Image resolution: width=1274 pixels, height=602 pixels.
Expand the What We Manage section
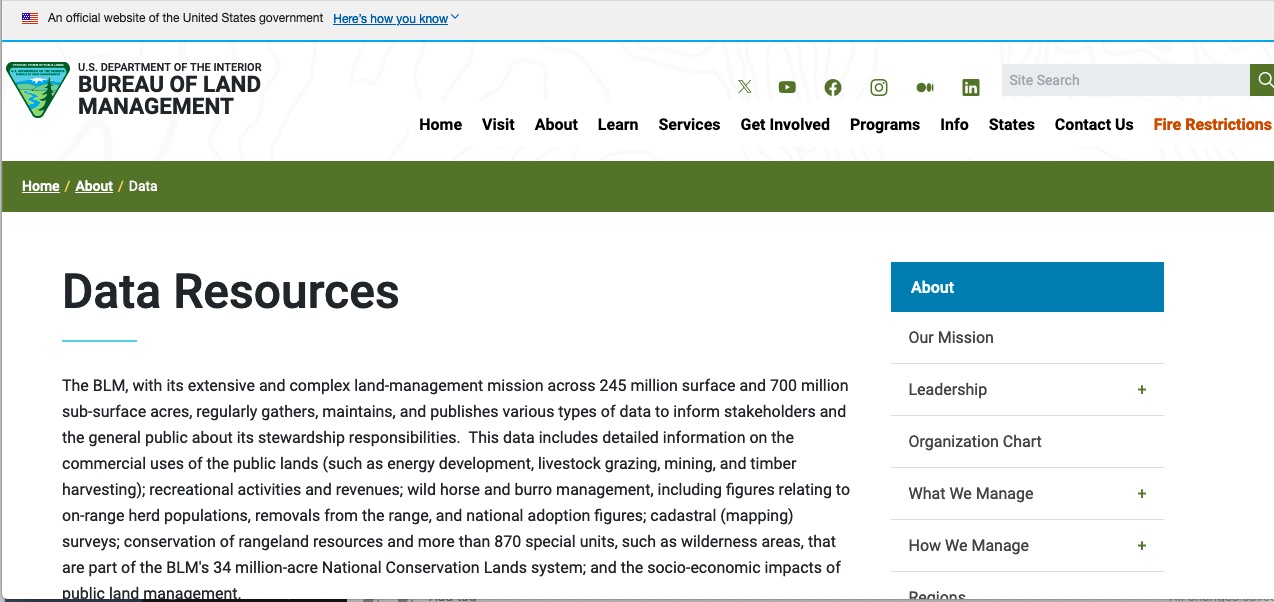coord(1141,493)
